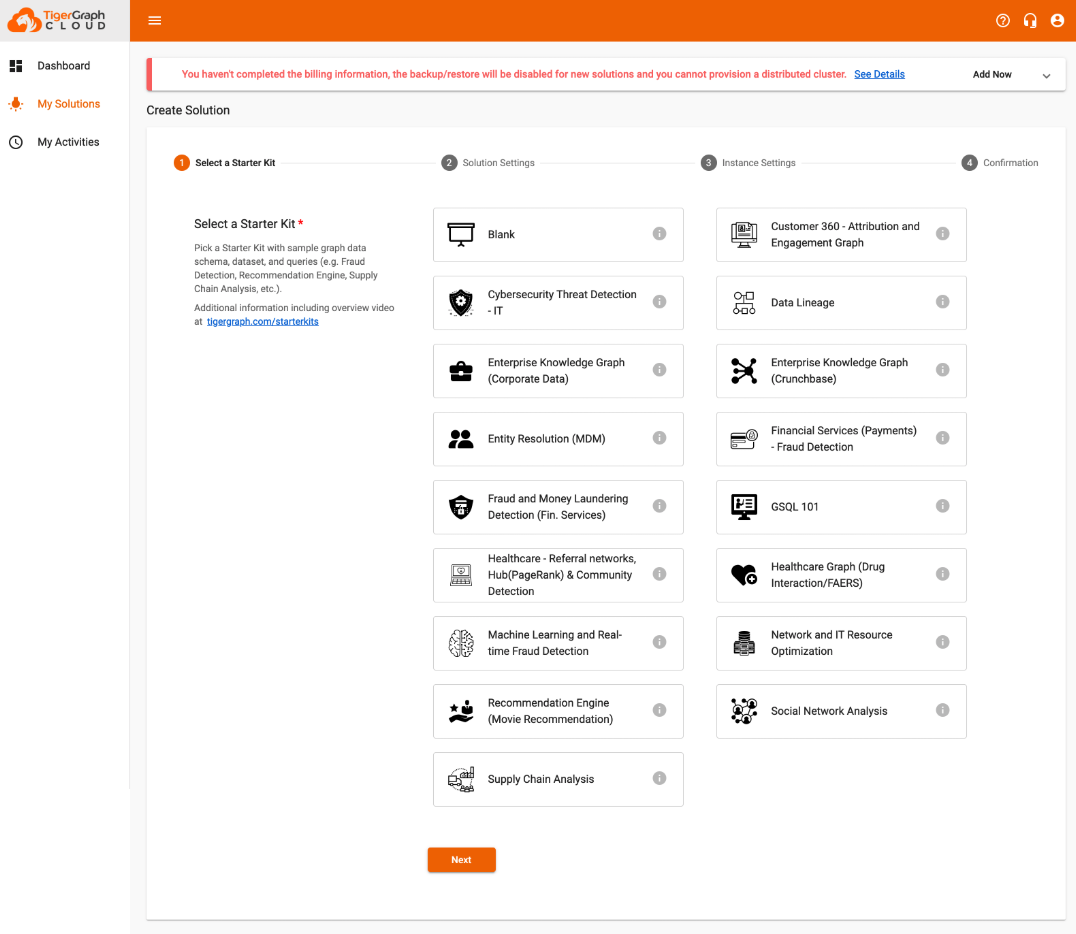Click the My Activities clock icon

16,142
